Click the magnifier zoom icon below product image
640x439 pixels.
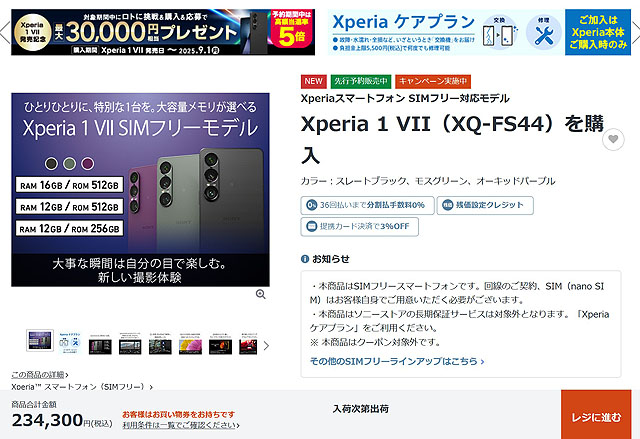260,294
